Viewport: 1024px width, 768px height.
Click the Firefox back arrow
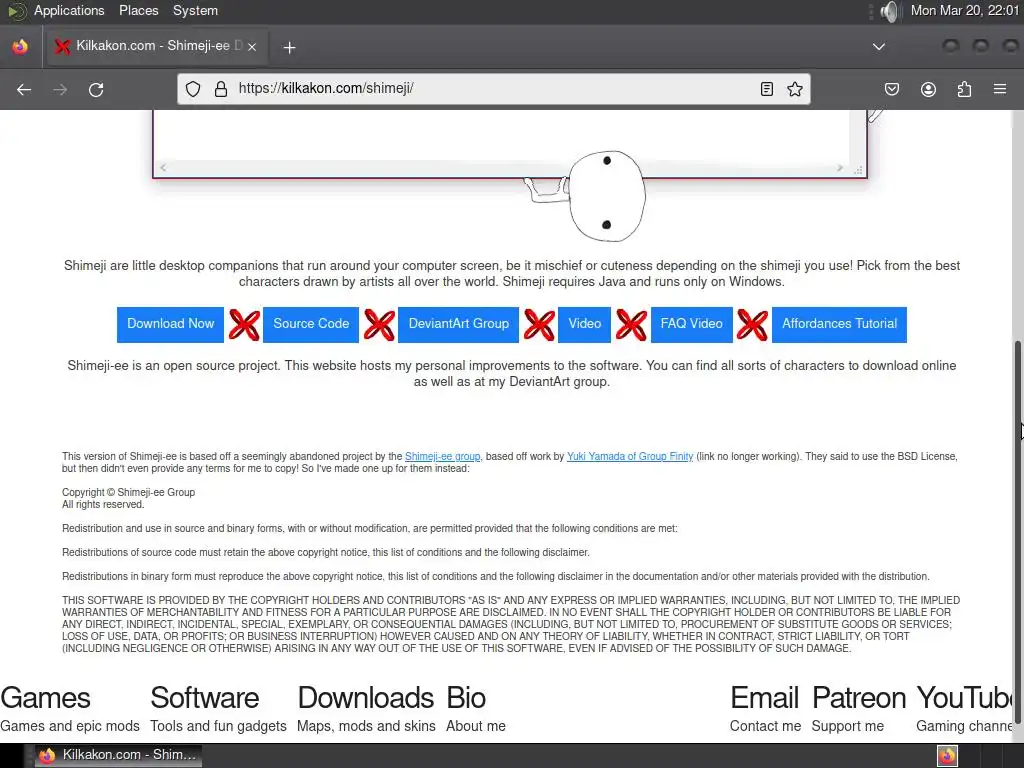pyautogui.click(x=24, y=89)
